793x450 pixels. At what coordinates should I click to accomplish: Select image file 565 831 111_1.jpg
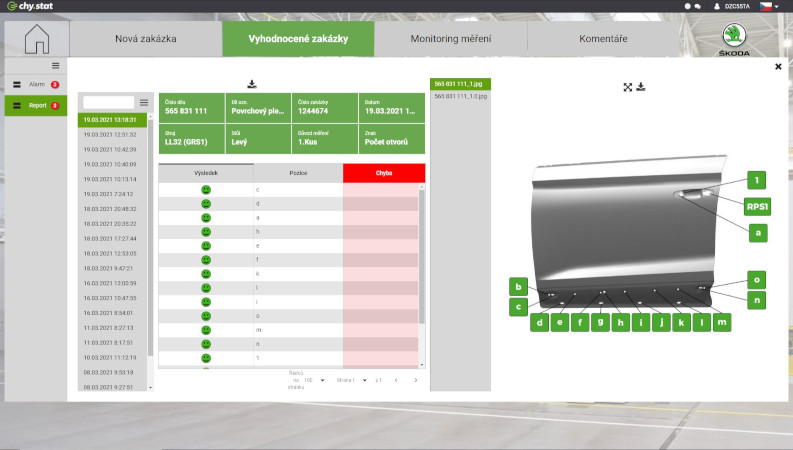coord(460,84)
